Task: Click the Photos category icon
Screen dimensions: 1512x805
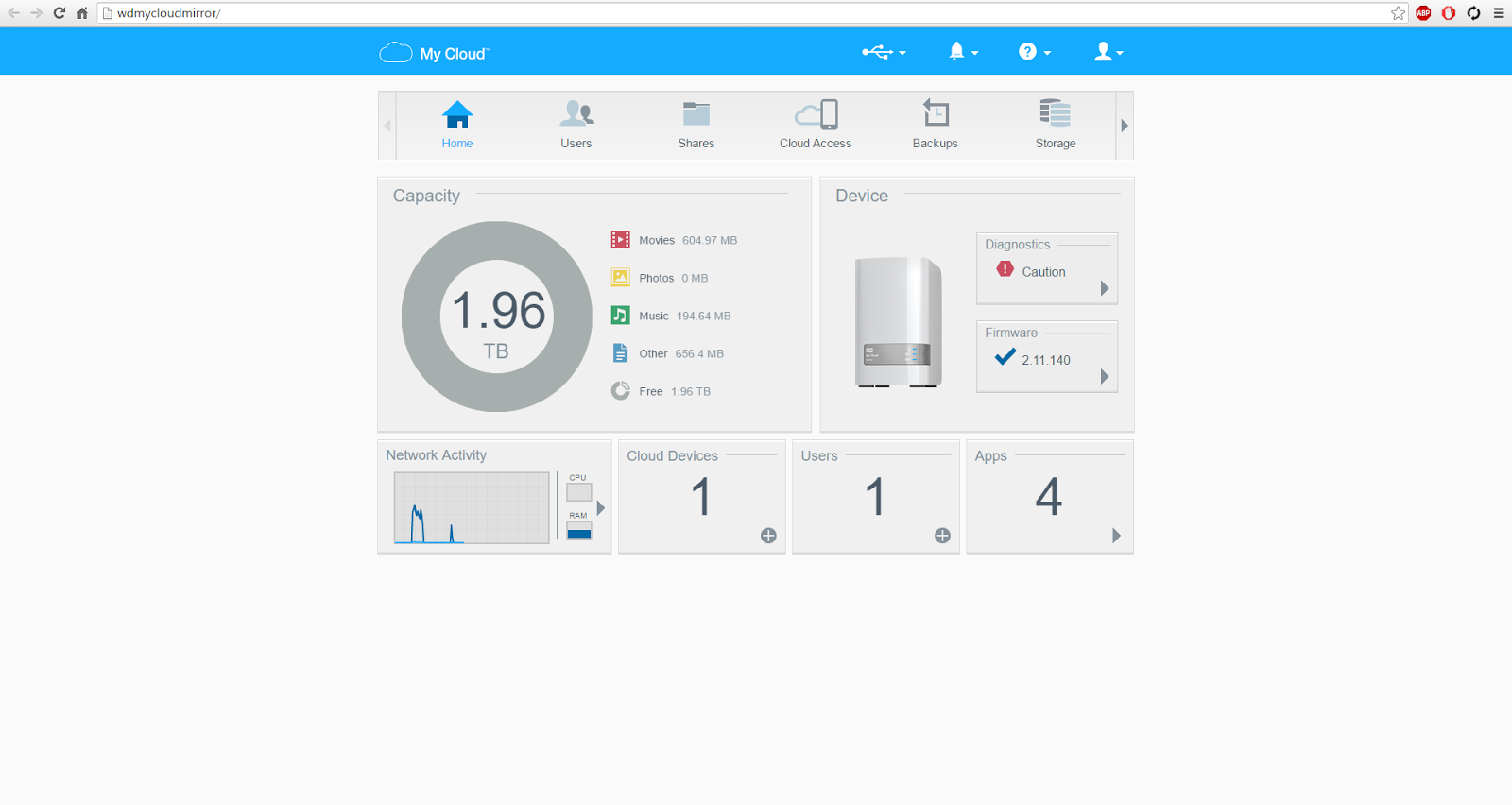Action: tap(620, 278)
